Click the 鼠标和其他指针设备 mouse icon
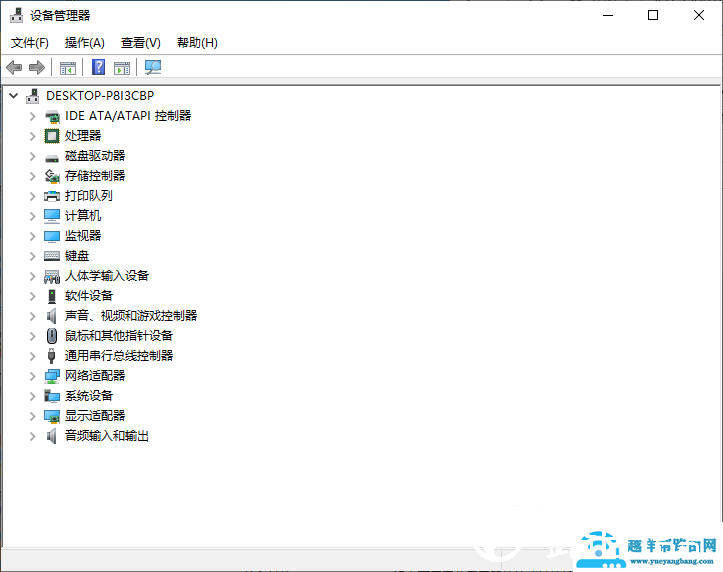Viewport: 723px width, 572px height. click(52, 336)
